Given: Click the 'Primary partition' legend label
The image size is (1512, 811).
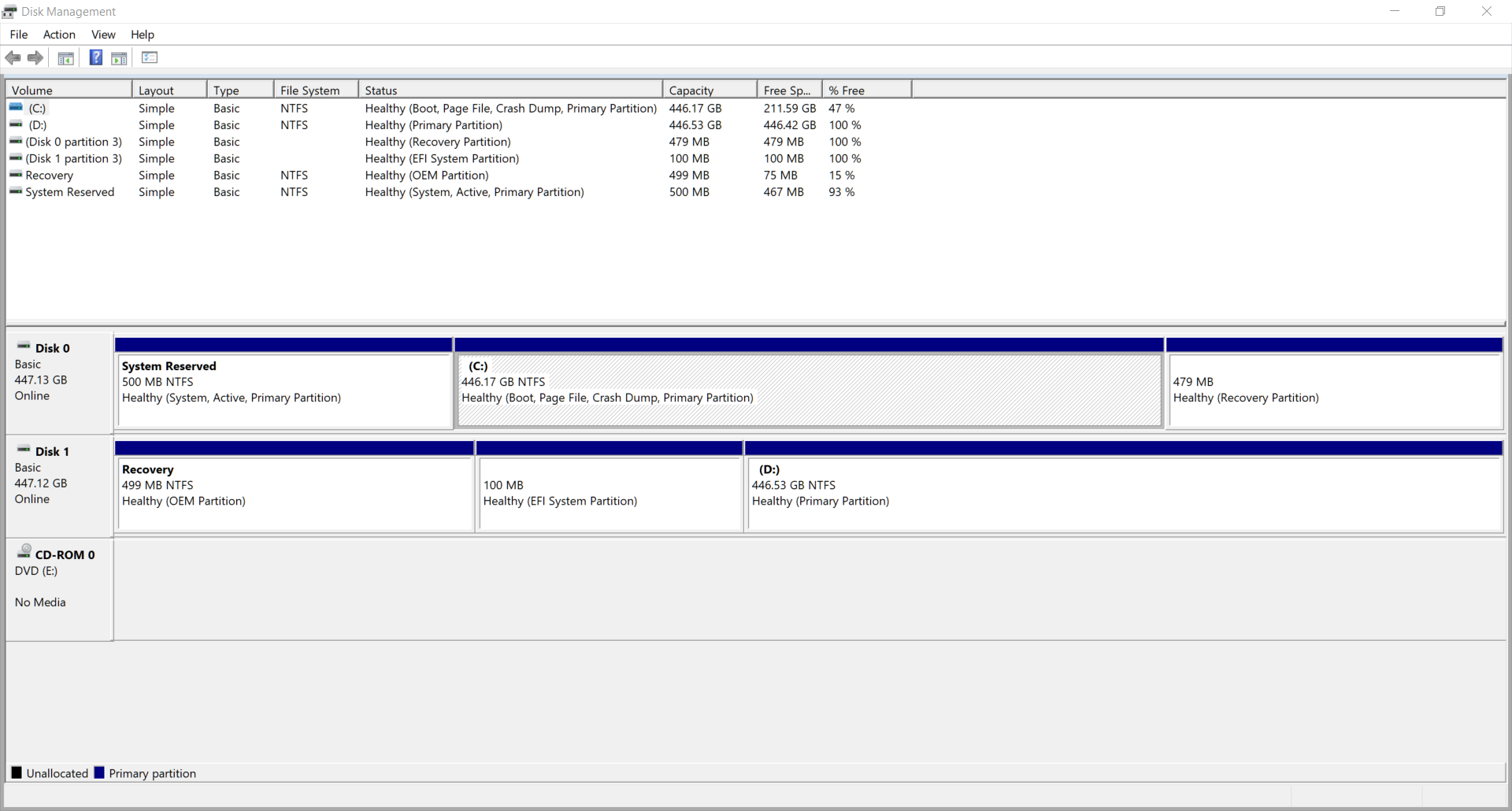Looking at the screenshot, I should [153, 773].
